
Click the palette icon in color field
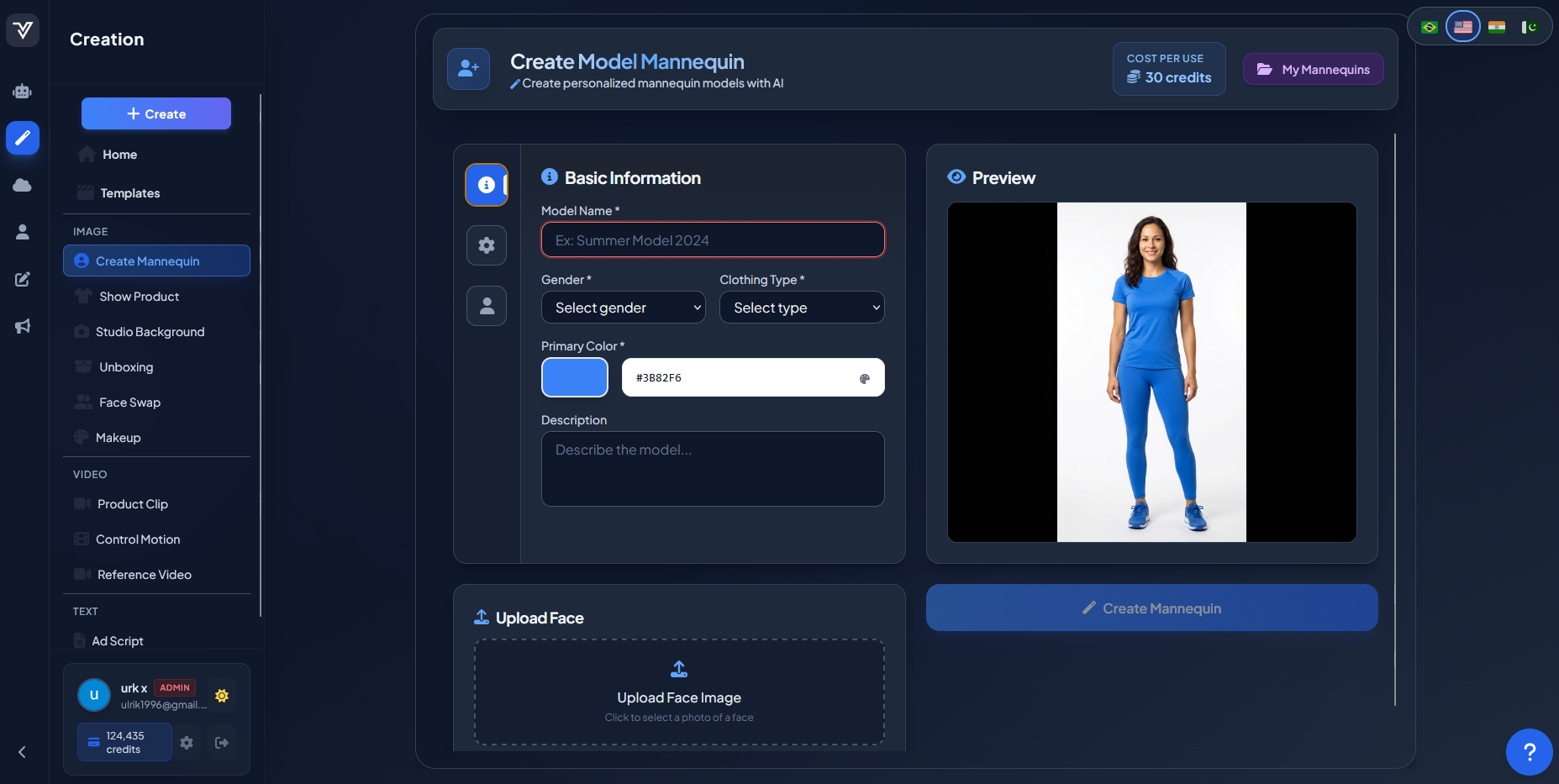pos(865,379)
